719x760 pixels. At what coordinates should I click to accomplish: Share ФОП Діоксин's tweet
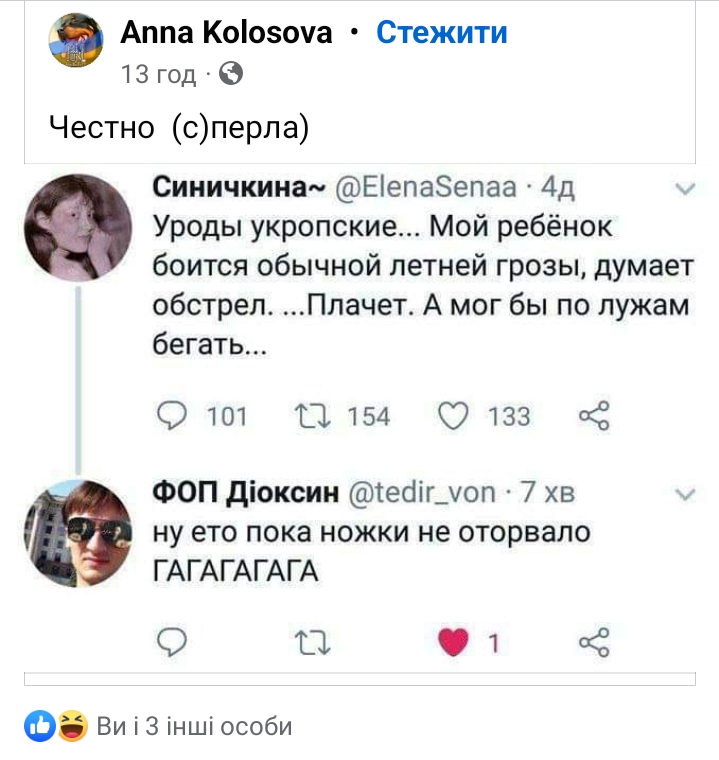coord(594,642)
